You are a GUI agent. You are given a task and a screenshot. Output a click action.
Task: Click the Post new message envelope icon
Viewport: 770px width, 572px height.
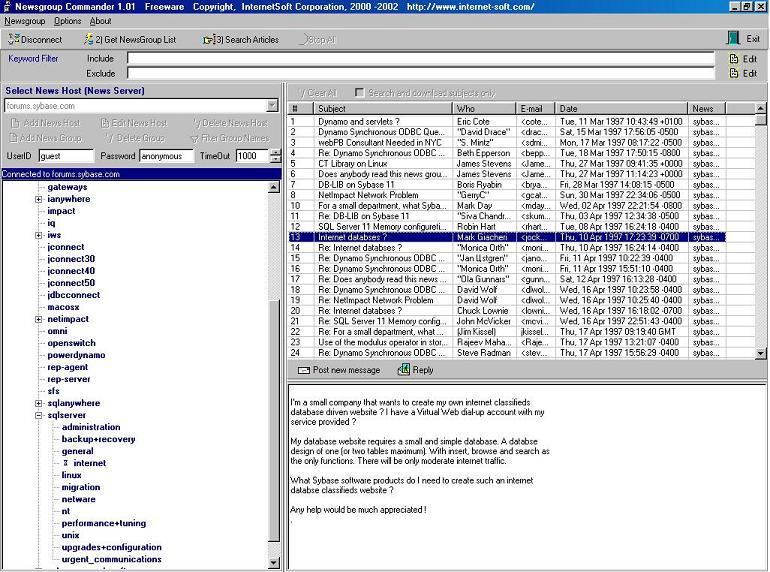pos(304,370)
